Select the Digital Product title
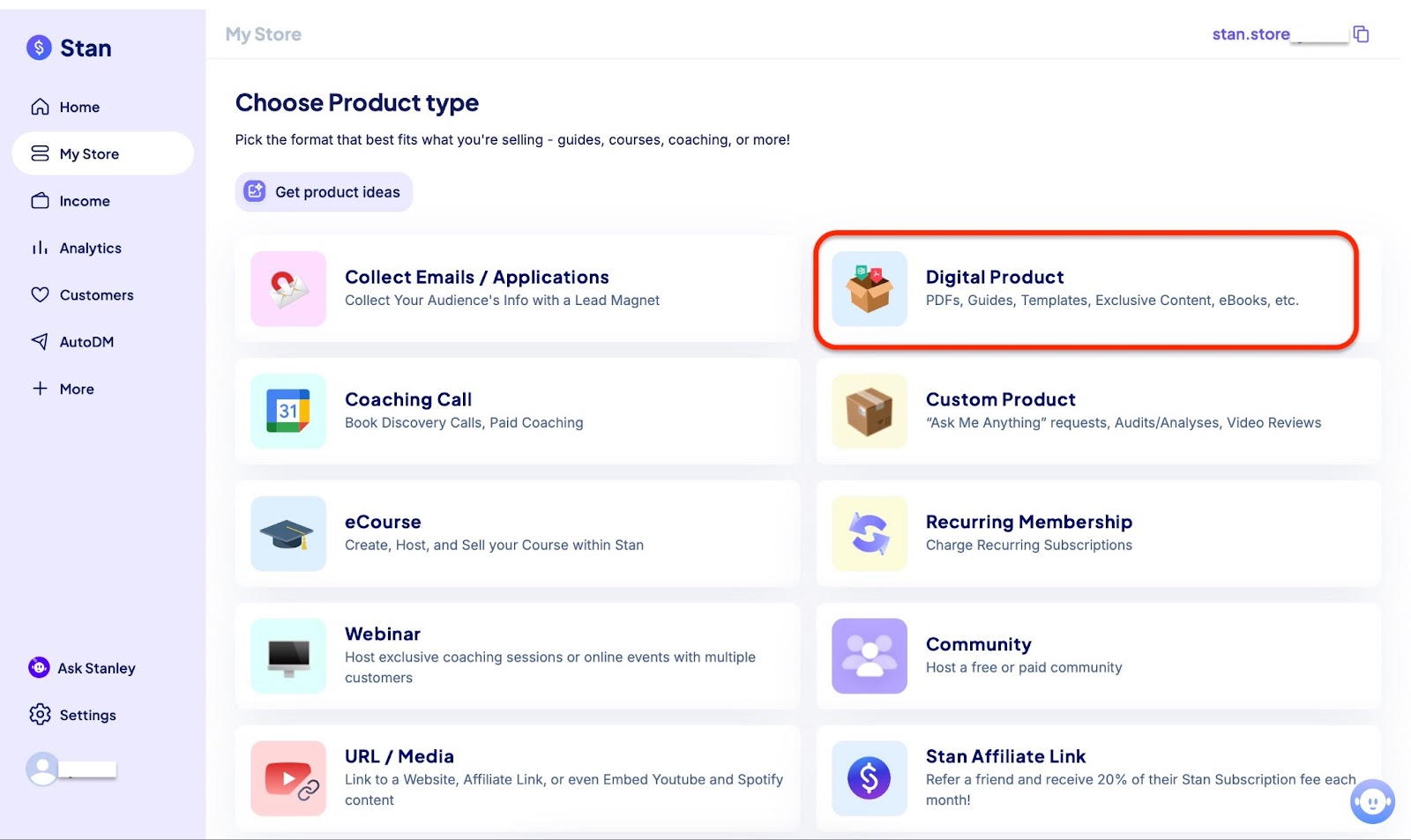This screenshot has height=840, width=1411. [x=995, y=277]
